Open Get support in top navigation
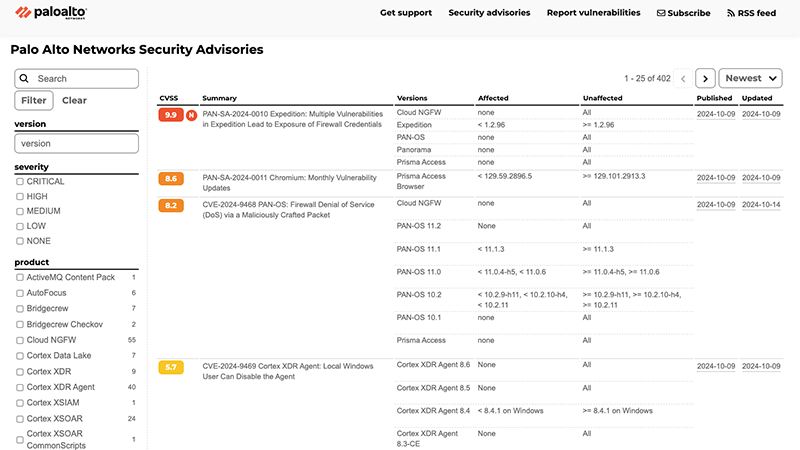 coord(406,13)
